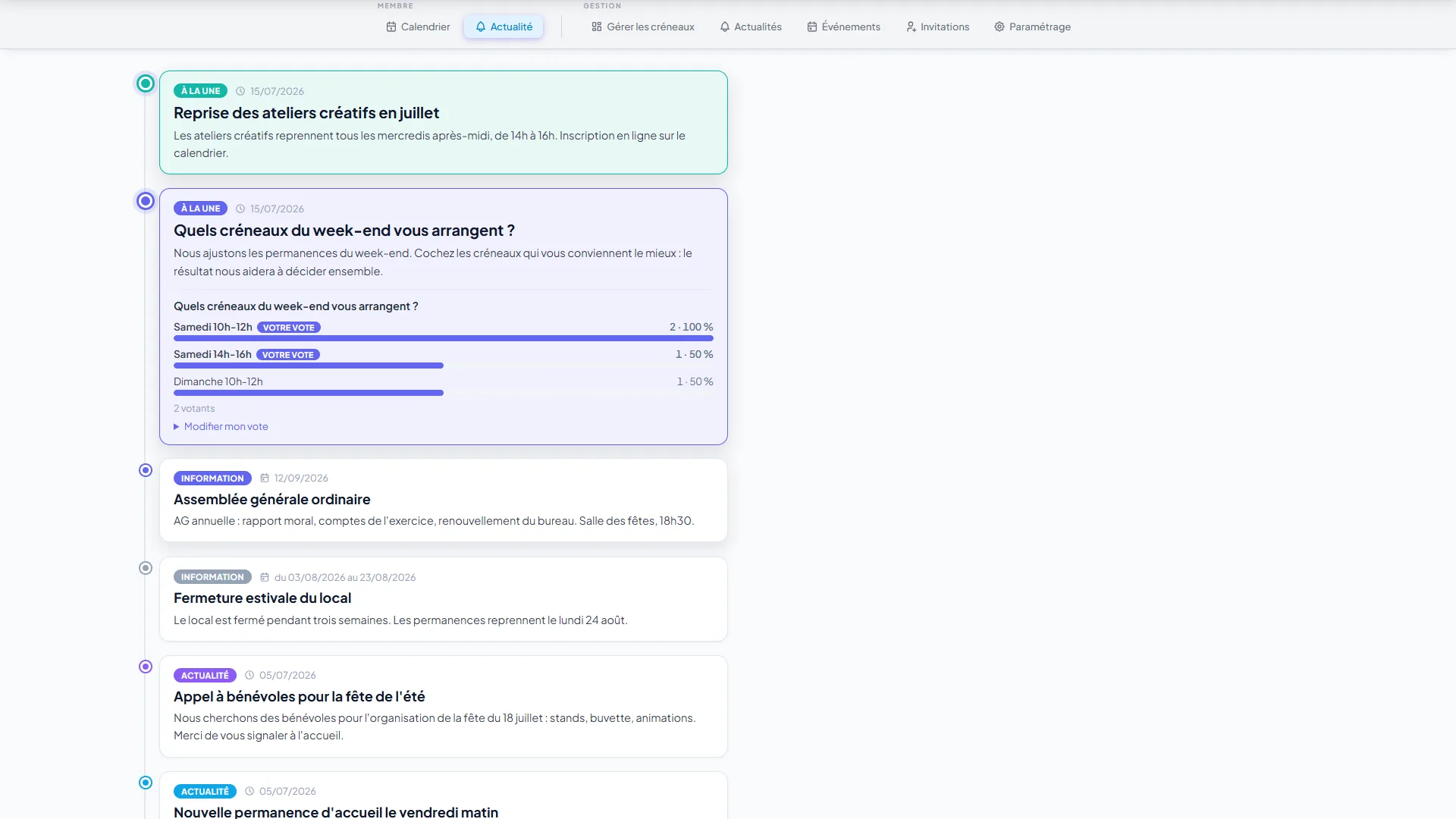
Task: Click the Samedi 10h-12h poll progress bar
Action: (444, 338)
